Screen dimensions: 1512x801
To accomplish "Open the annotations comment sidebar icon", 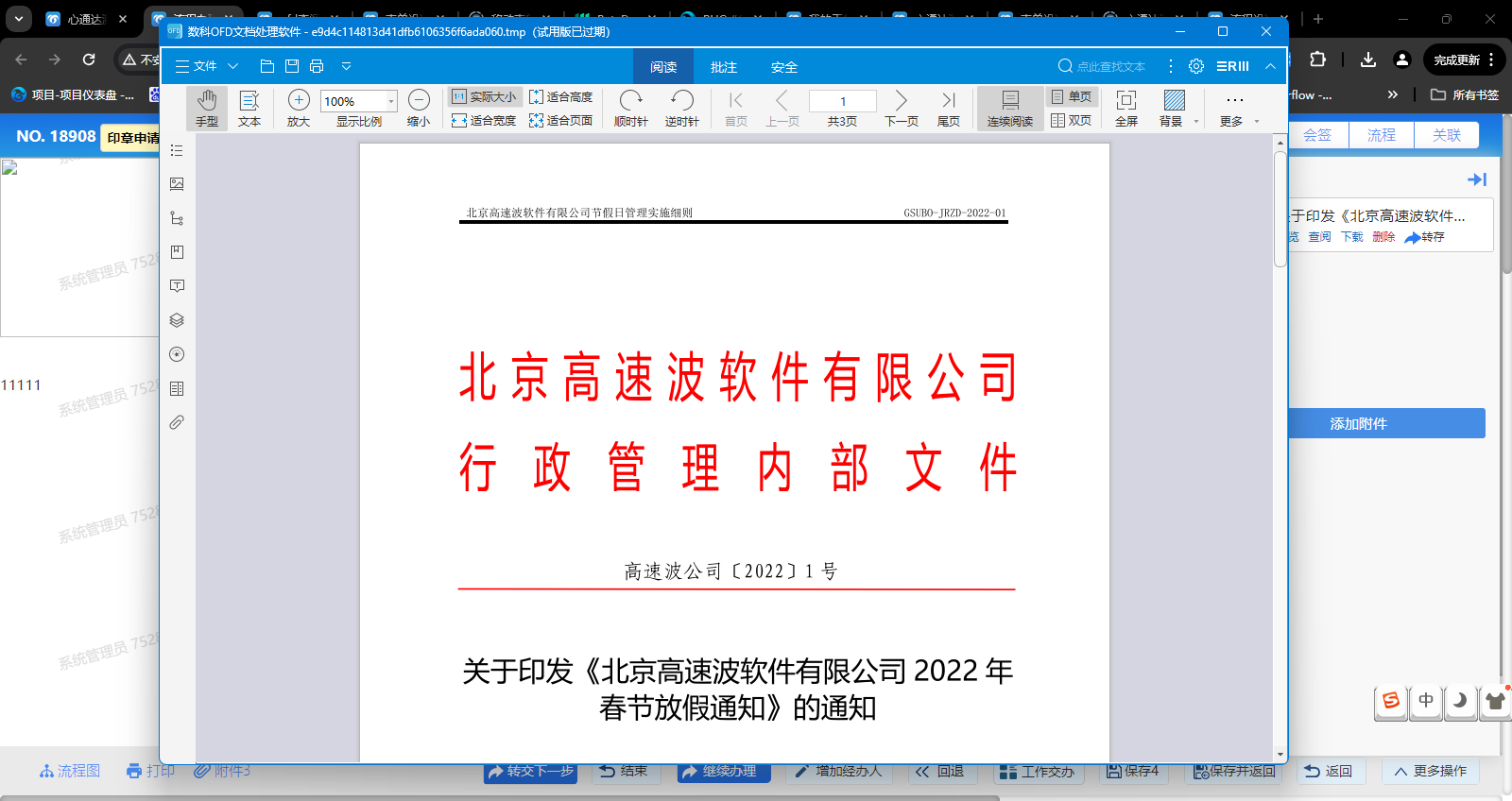I will [177, 286].
